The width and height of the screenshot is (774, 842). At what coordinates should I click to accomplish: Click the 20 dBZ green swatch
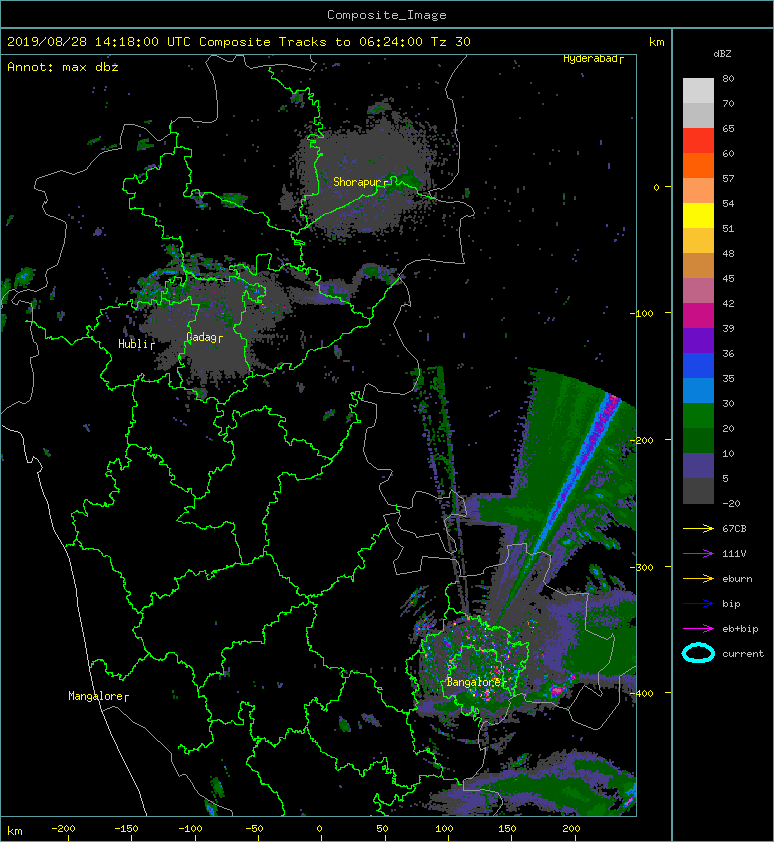(698, 415)
